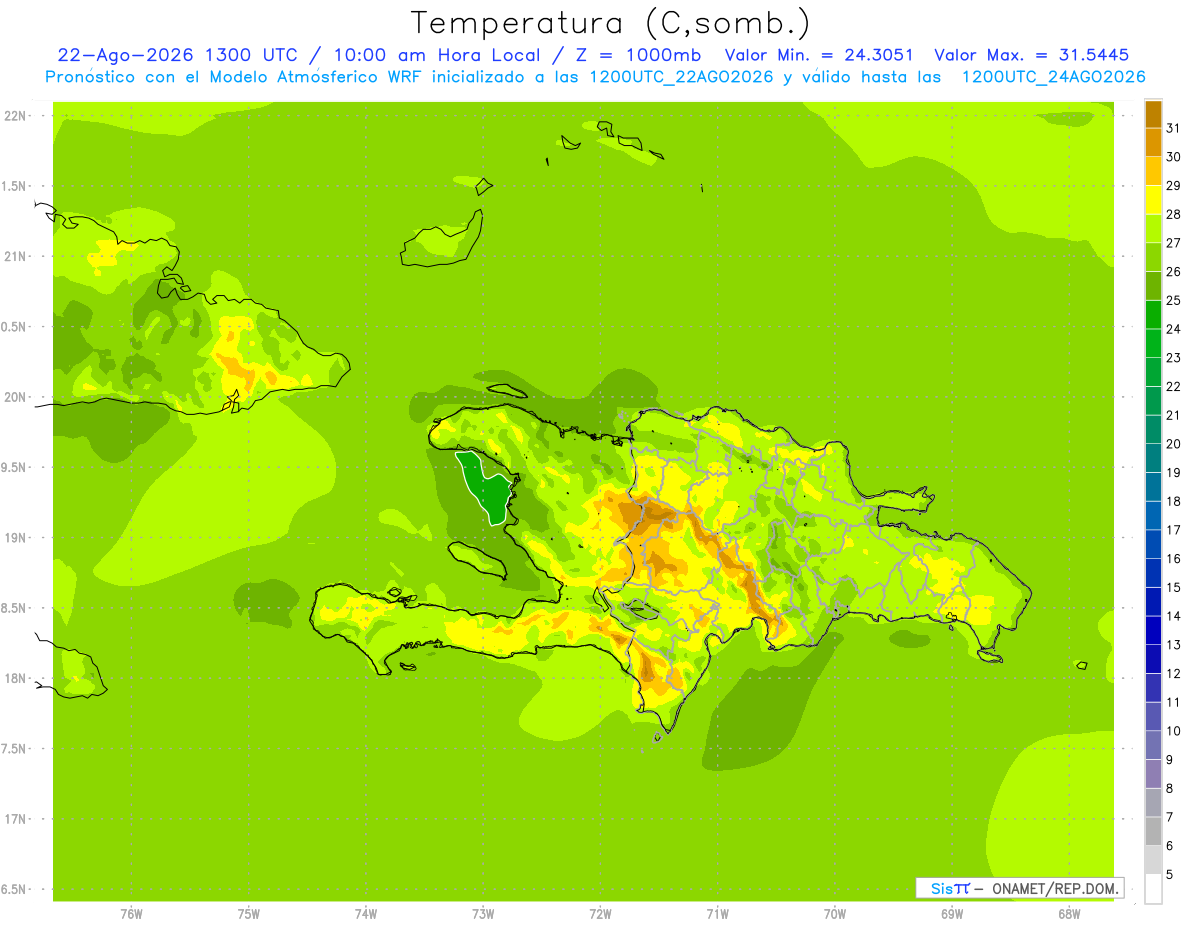Screen dimensions: 1200x927
Task: Click the 18N latitude axis label
Action: (14, 678)
